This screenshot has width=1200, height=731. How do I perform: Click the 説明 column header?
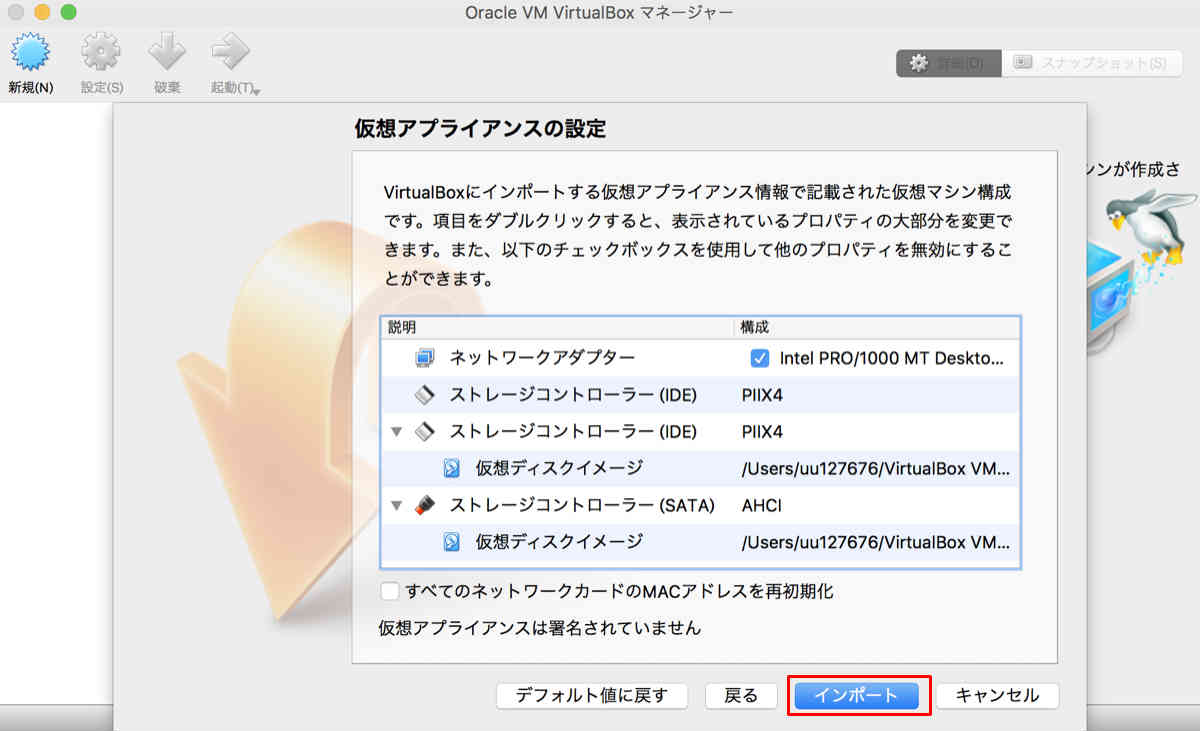pyautogui.click(x=557, y=327)
